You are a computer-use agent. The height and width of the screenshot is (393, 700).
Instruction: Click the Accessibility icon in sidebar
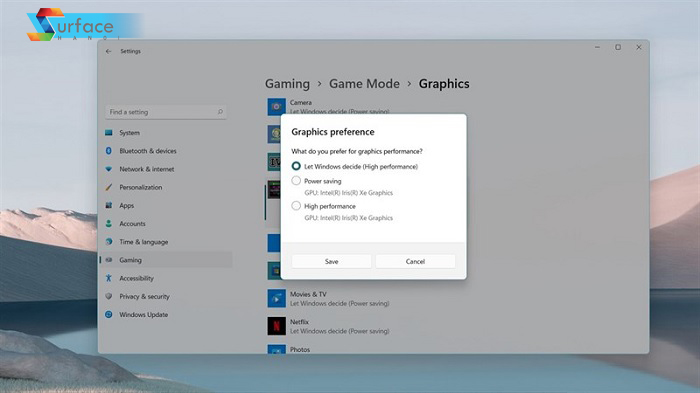108,278
